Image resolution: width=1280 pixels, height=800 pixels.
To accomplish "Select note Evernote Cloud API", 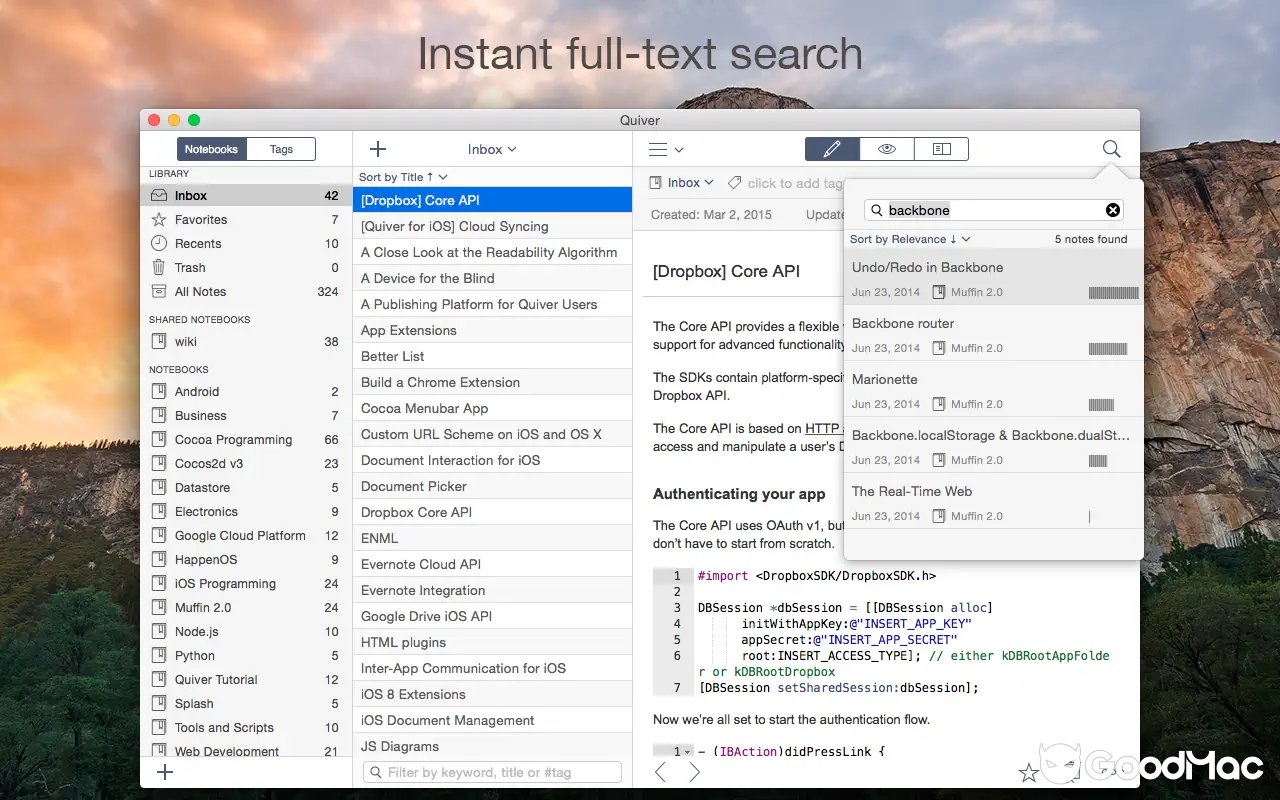I will tap(493, 565).
